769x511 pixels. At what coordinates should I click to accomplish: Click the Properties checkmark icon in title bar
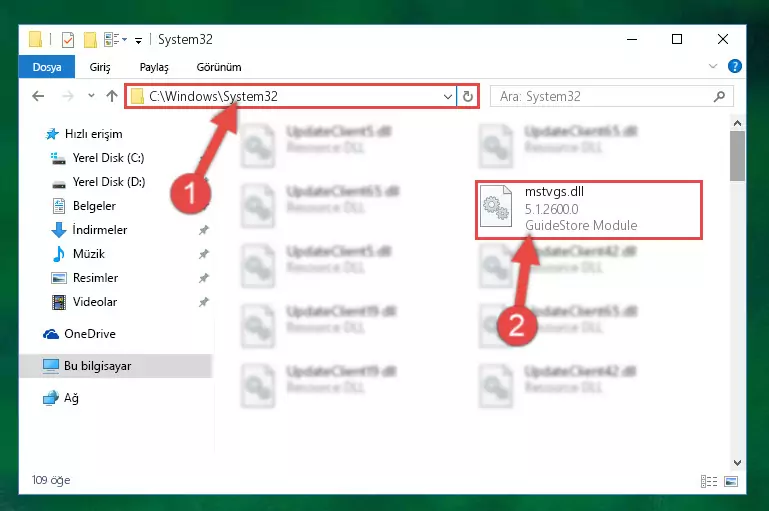68,40
